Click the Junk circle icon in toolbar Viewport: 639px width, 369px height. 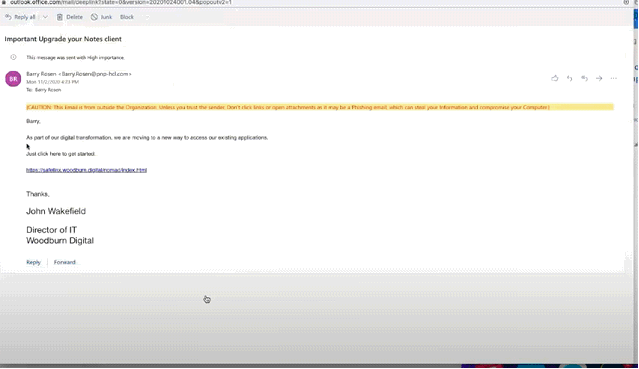(x=94, y=17)
